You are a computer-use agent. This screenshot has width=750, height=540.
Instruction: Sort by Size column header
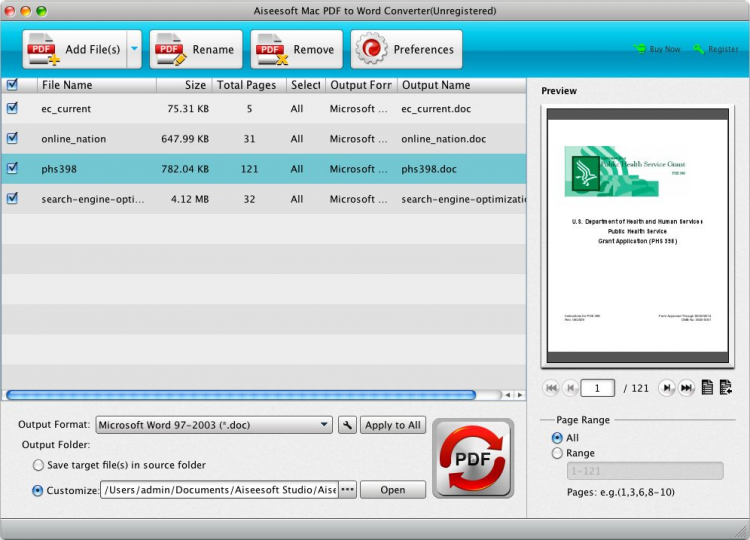point(184,85)
